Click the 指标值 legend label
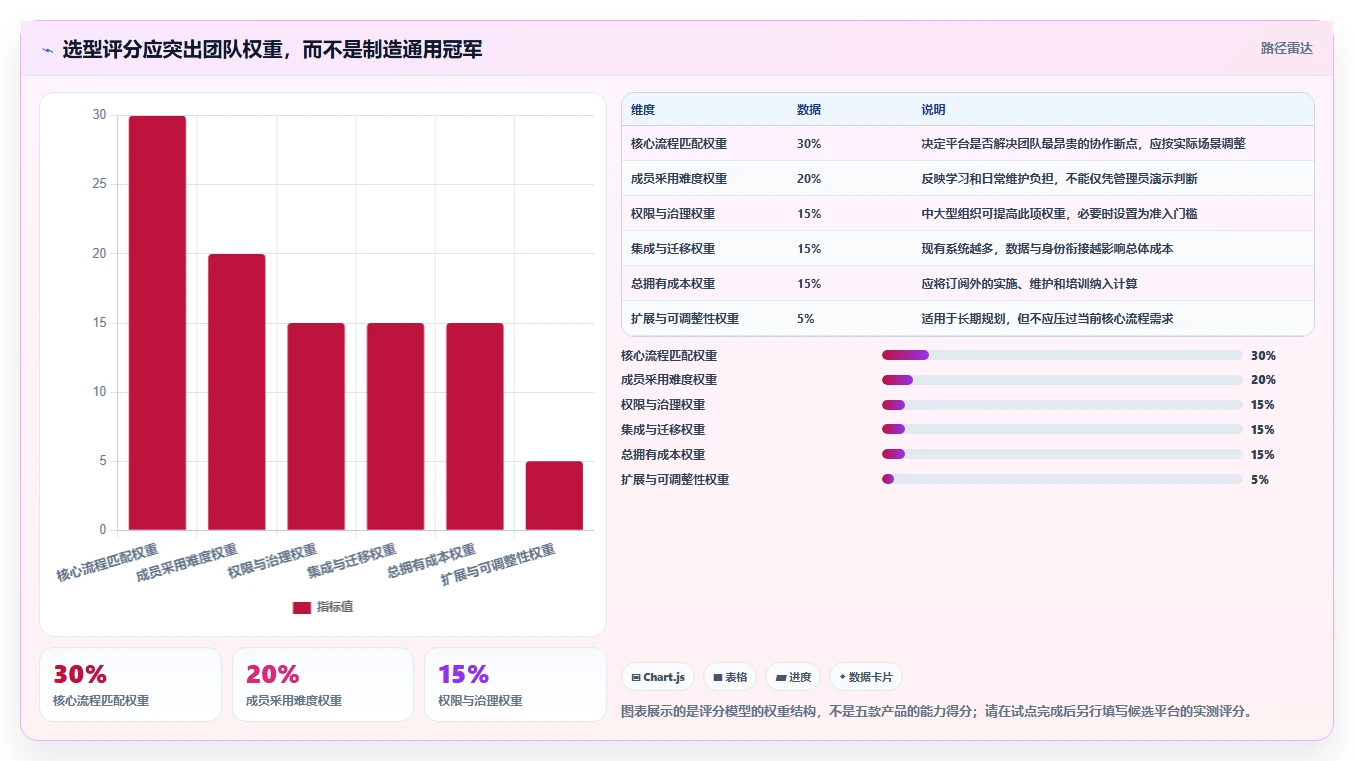 (335, 608)
